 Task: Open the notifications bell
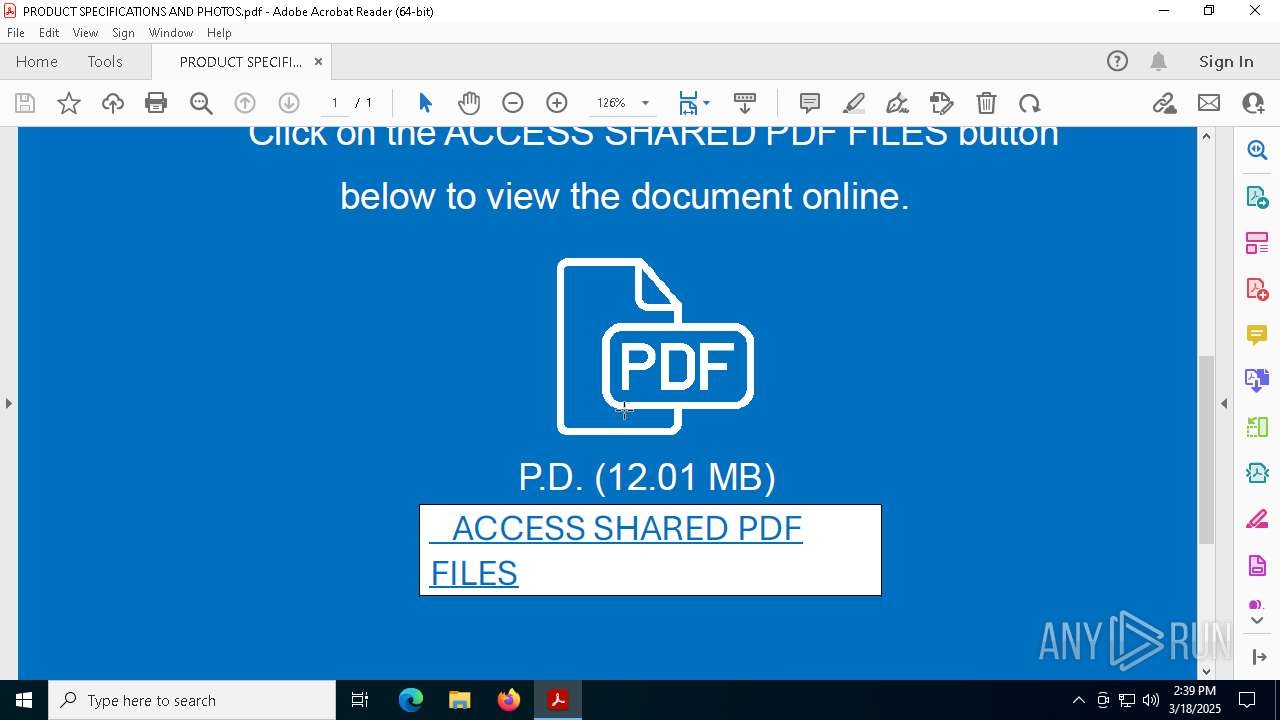click(1158, 61)
